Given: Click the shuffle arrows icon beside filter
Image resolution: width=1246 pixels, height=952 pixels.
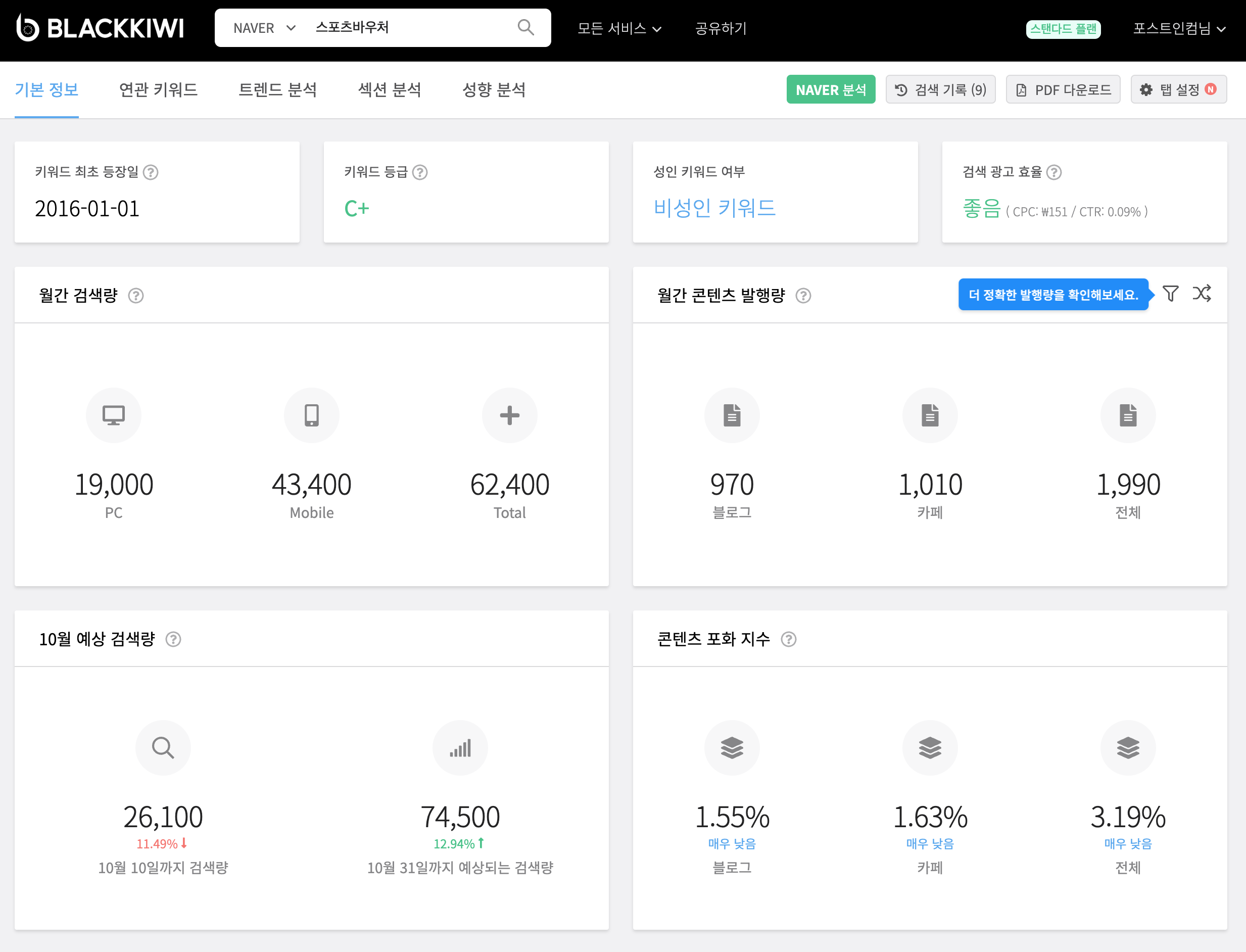Looking at the screenshot, I should pos(1202,293).
